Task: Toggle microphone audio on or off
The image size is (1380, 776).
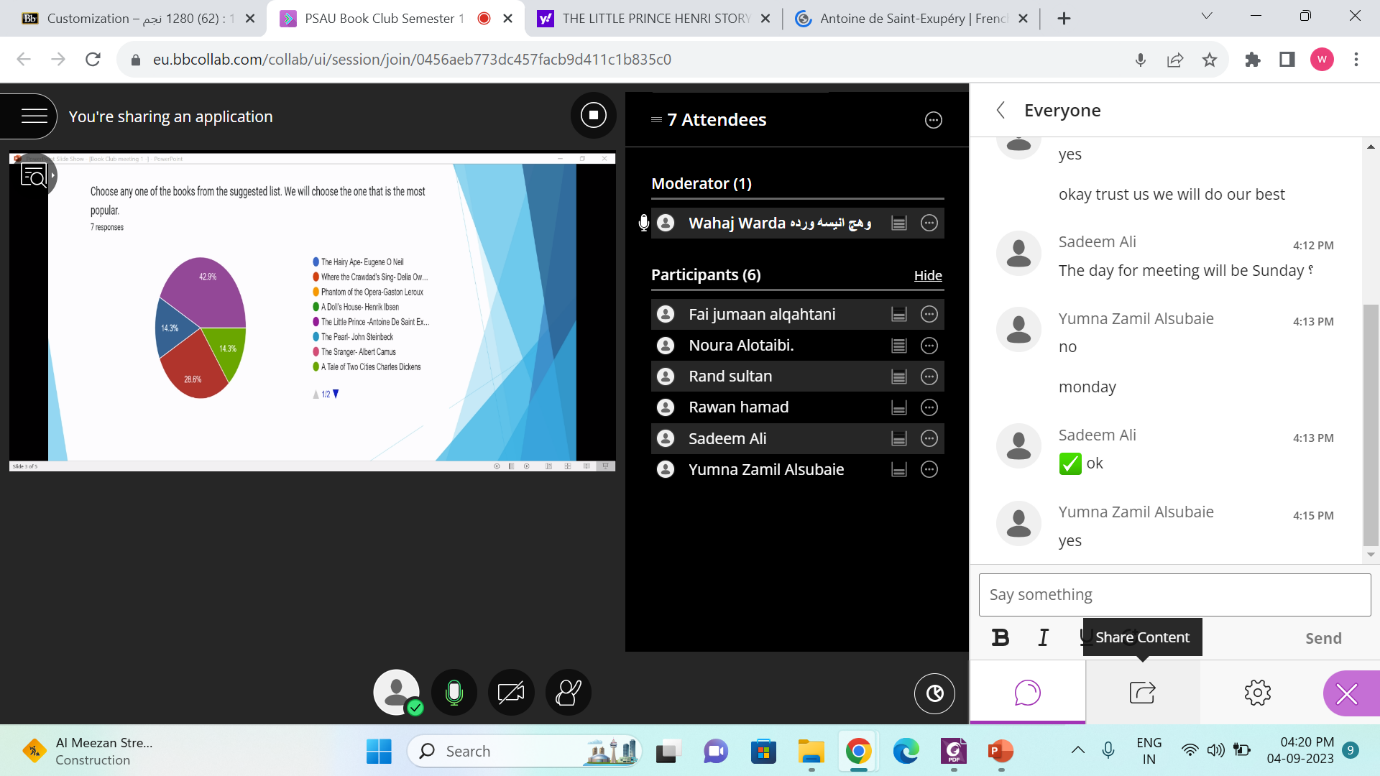Action: coord(454,693)
